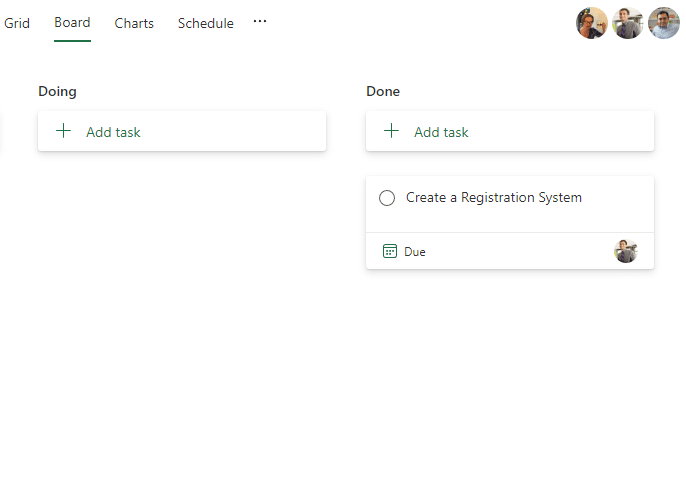Click the plus icon in Done column
Screen dimensions: 686x478
(x=392, y=131)
